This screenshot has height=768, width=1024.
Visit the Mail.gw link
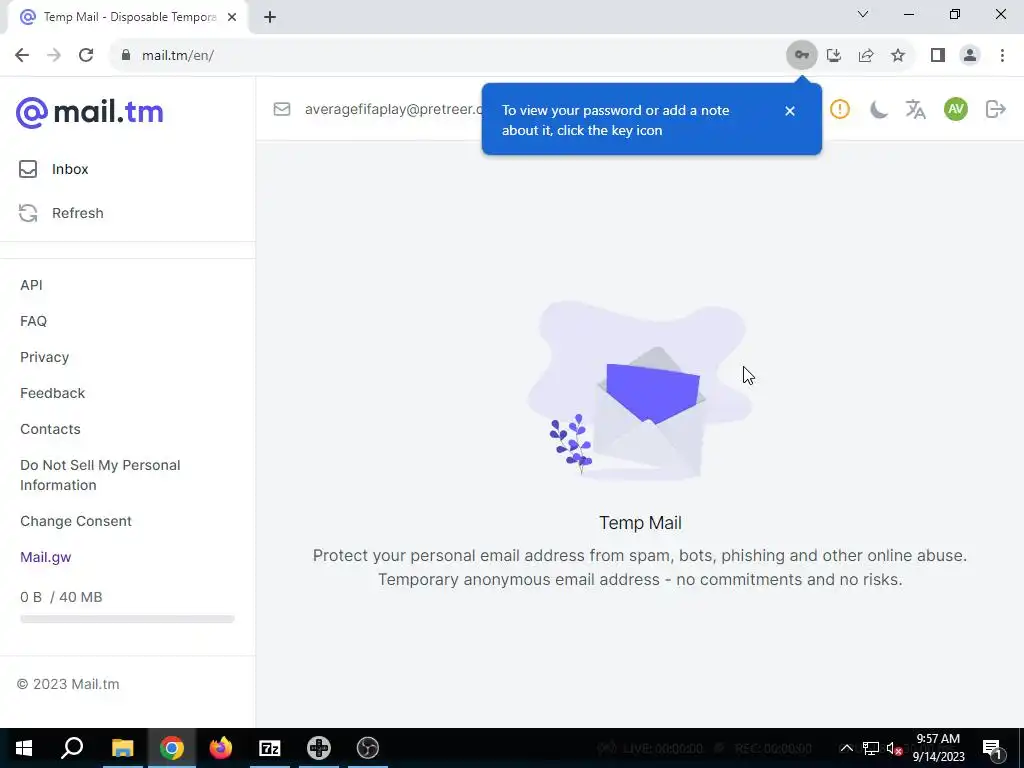pos(46,557)
